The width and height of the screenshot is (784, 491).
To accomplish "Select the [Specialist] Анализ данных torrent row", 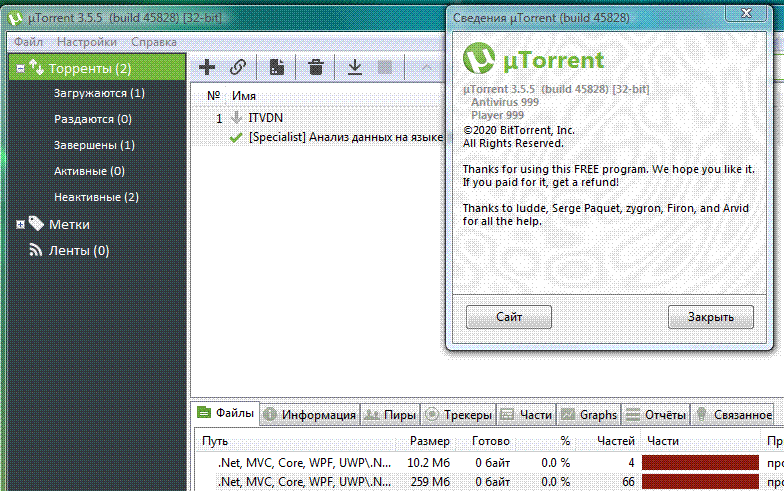I will 320,137.
